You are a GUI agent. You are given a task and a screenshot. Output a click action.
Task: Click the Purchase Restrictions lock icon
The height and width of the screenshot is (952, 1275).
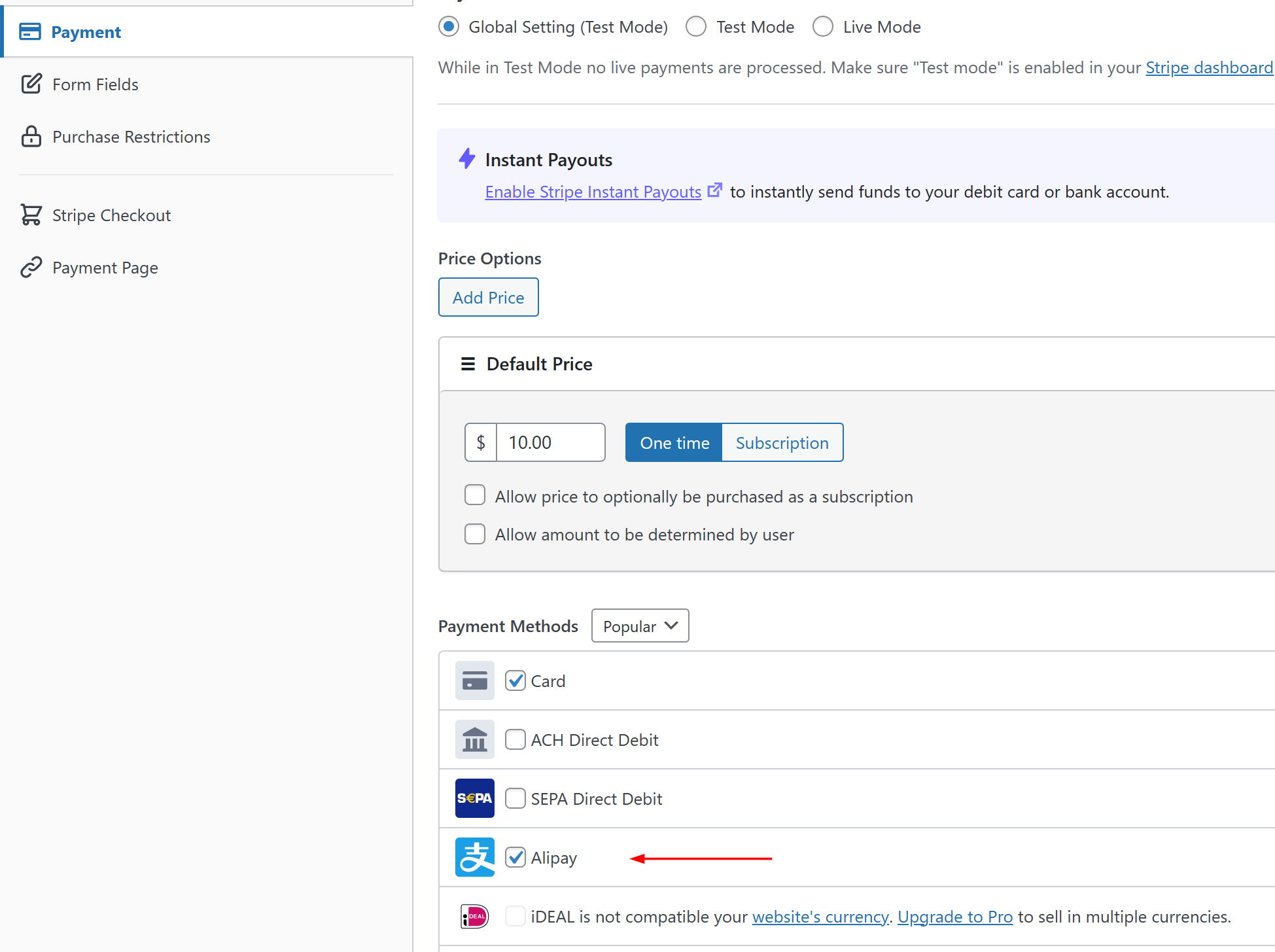coord(31,137)
